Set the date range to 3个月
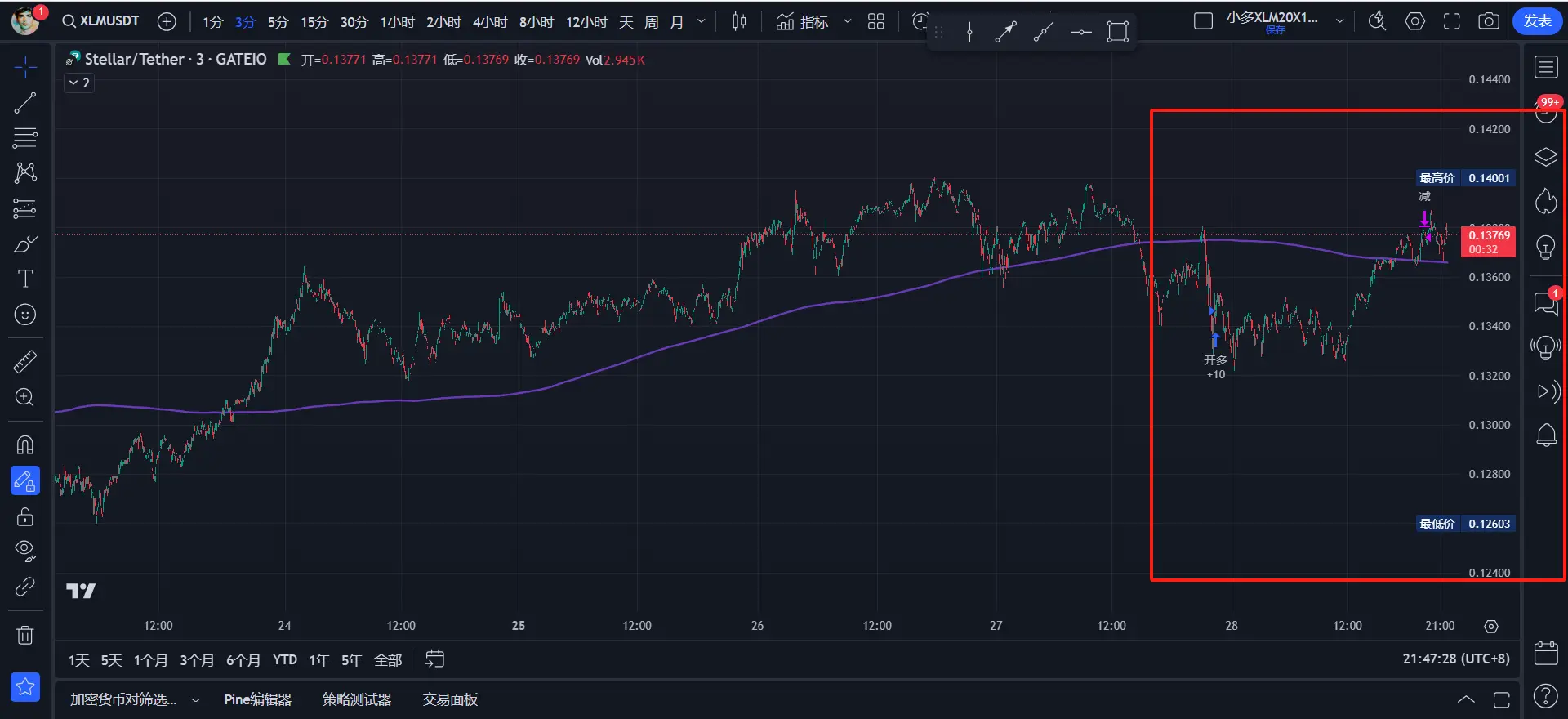Screen dimensions: 1568x719 click(x=197, y=660)
